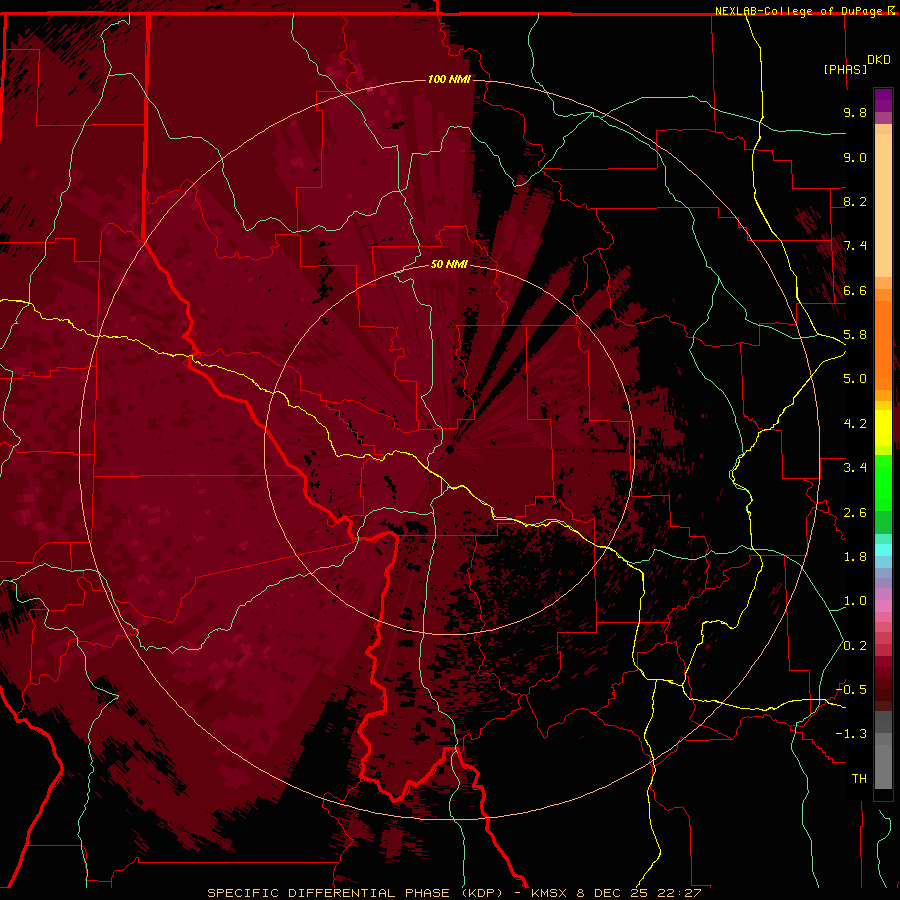Pick the bright green swatch on the color bar
Image resolution: width=900 pixels, height=900 pixels.
click(883, 482)
